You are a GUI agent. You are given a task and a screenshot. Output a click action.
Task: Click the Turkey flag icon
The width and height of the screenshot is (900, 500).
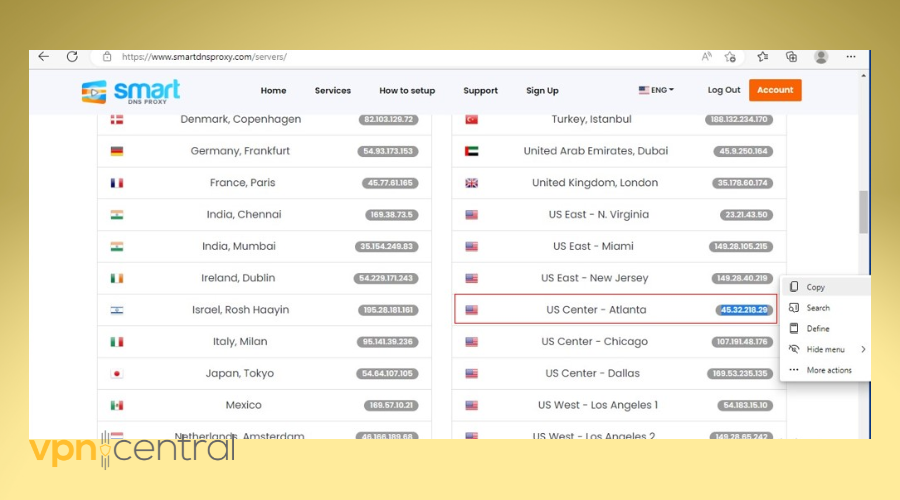click(471, 119)
